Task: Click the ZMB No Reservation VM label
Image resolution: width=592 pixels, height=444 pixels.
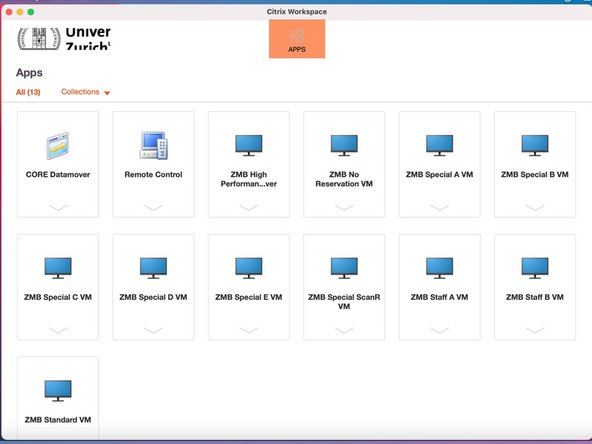Action: click(344, 179)
